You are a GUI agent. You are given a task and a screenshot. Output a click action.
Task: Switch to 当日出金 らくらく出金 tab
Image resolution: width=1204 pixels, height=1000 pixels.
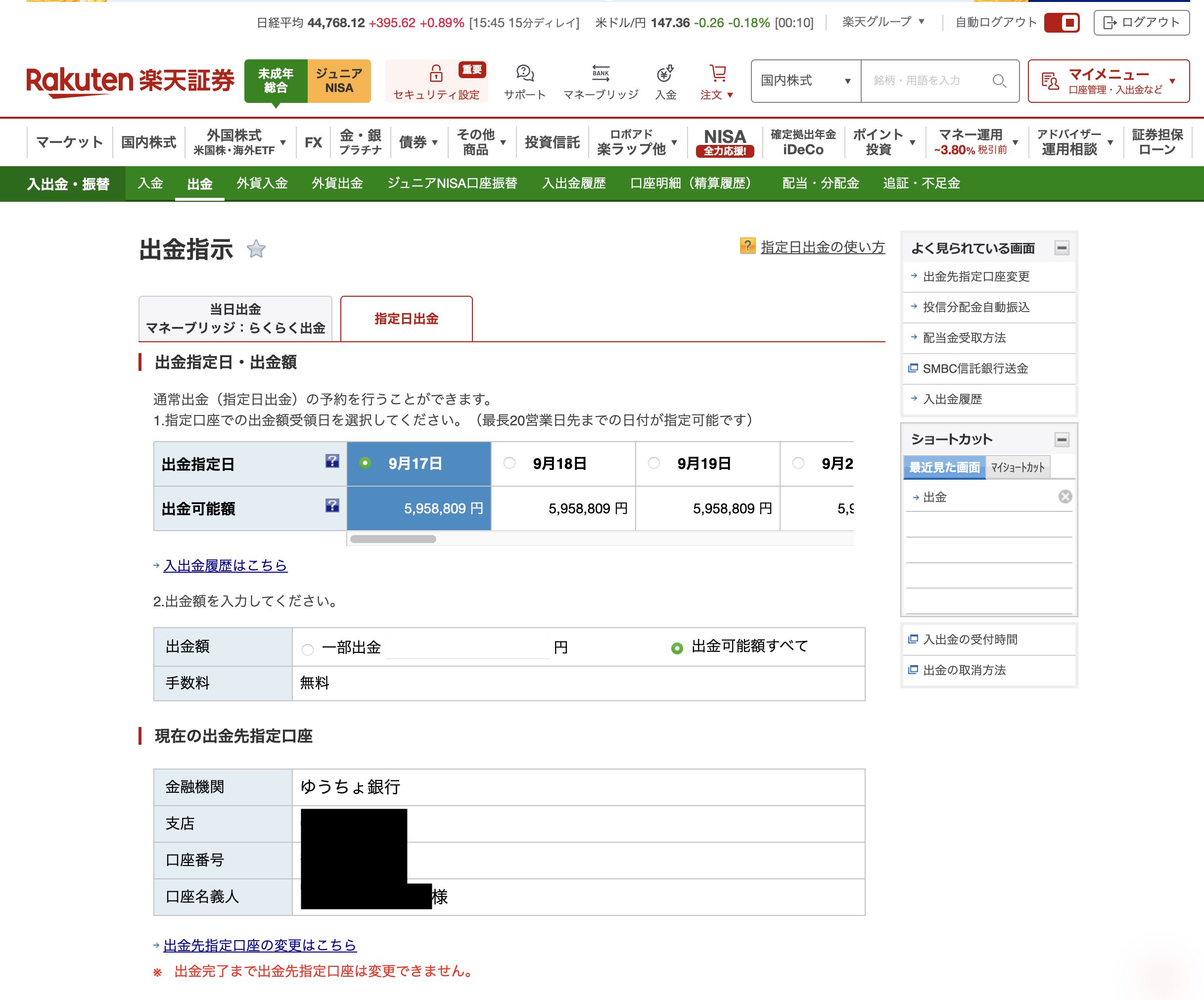coord(235,318)
